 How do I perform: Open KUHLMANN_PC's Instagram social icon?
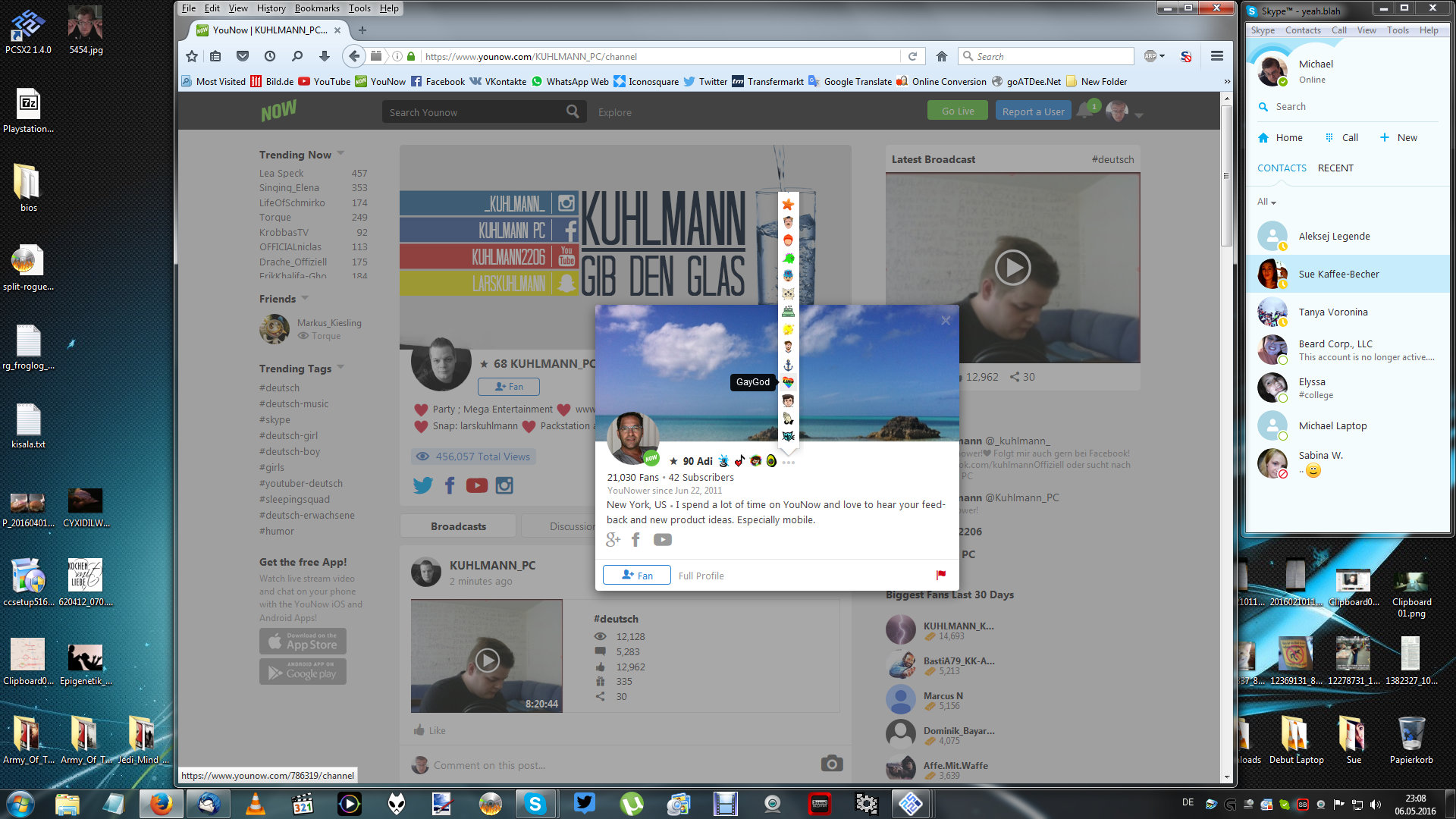coord(504,485)
